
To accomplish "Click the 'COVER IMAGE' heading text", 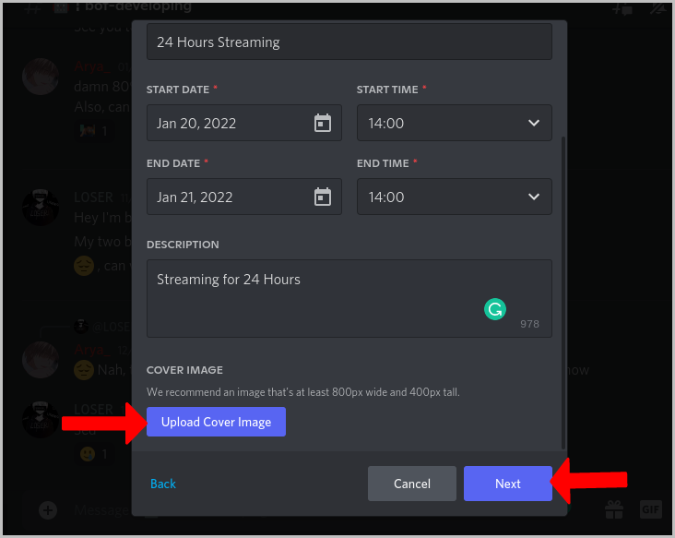I will [185, 370].
